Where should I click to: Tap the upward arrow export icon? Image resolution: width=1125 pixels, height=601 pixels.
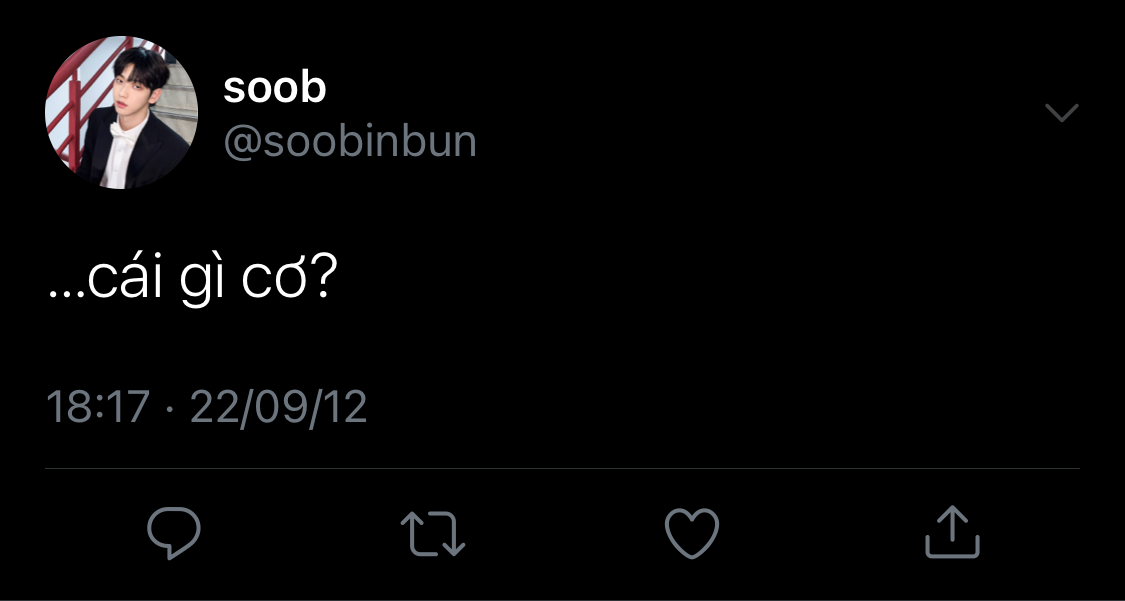(952, 532)
